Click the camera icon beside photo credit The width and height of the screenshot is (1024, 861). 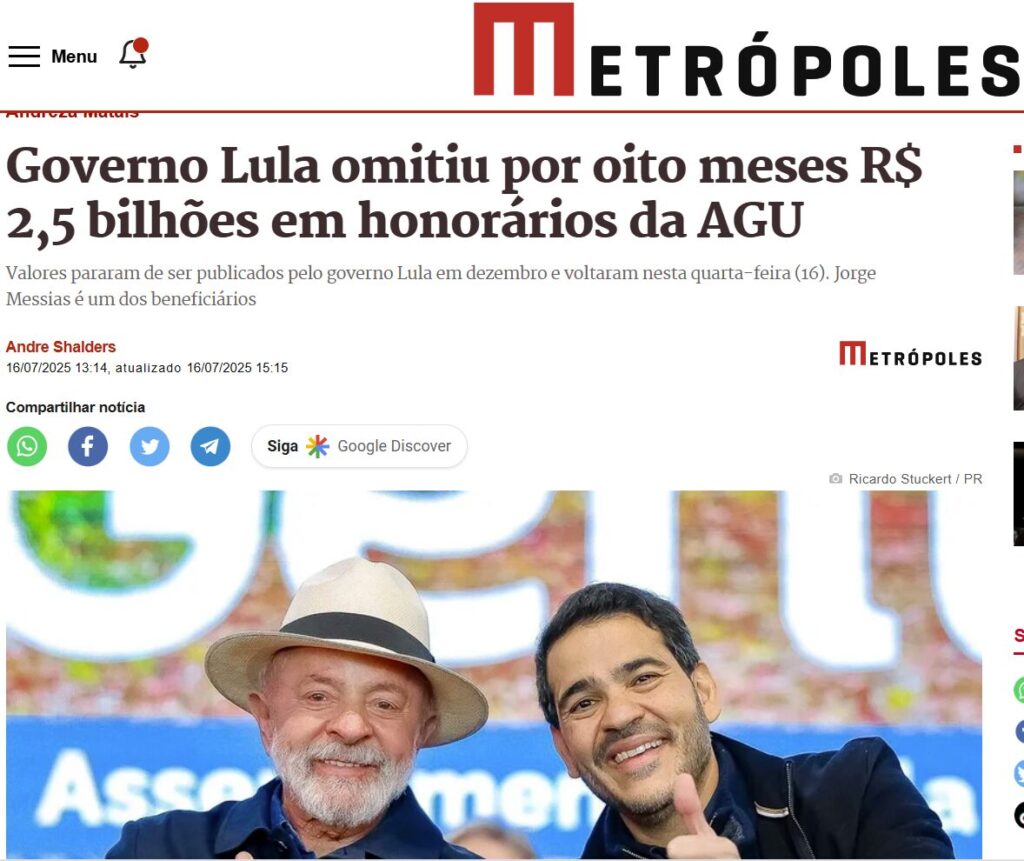(835, 479)
